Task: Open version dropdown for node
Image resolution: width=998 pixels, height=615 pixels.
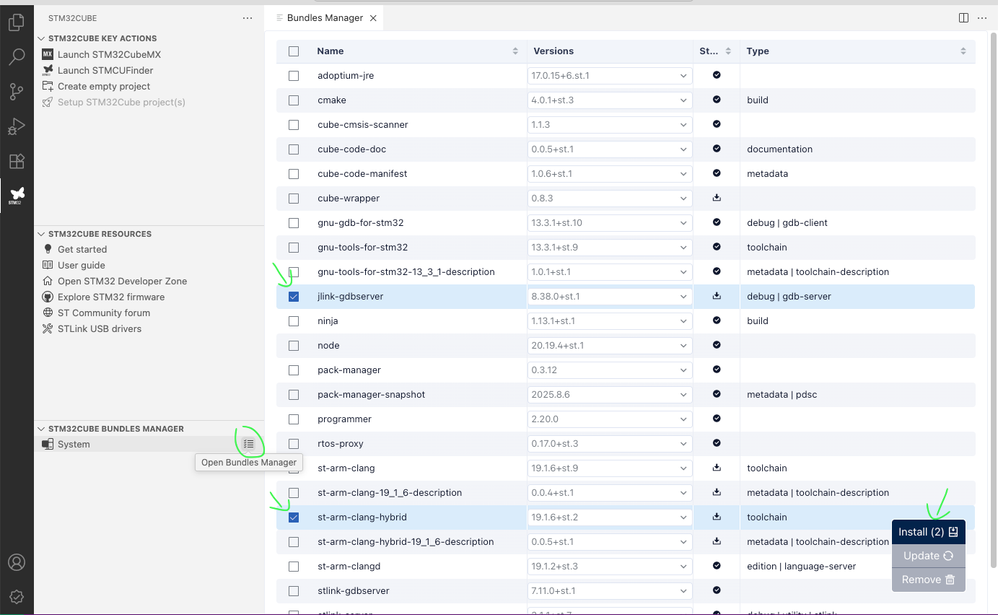Action: [609, 345]
